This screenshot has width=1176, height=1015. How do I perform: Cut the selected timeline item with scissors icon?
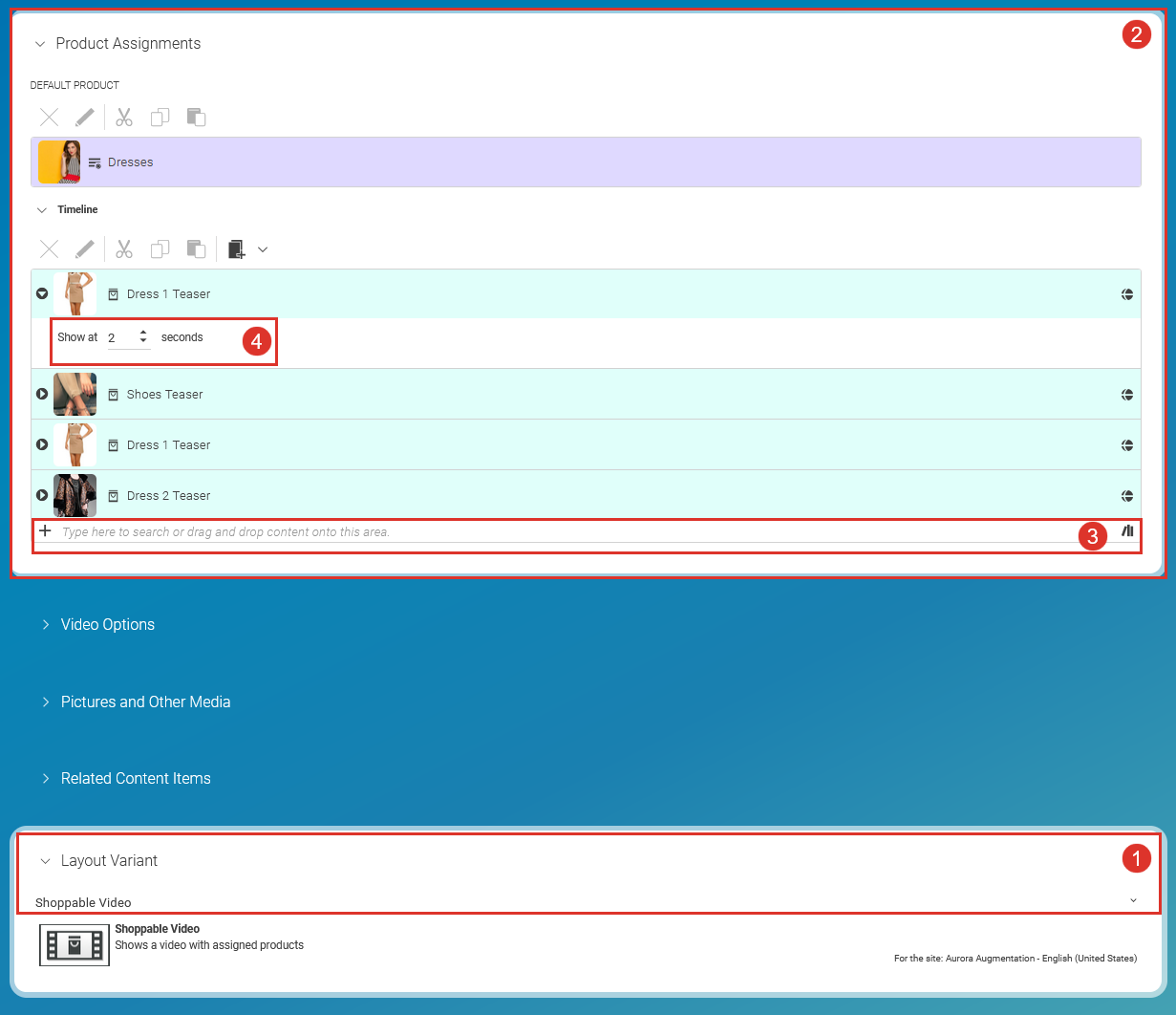click(122, 249)
